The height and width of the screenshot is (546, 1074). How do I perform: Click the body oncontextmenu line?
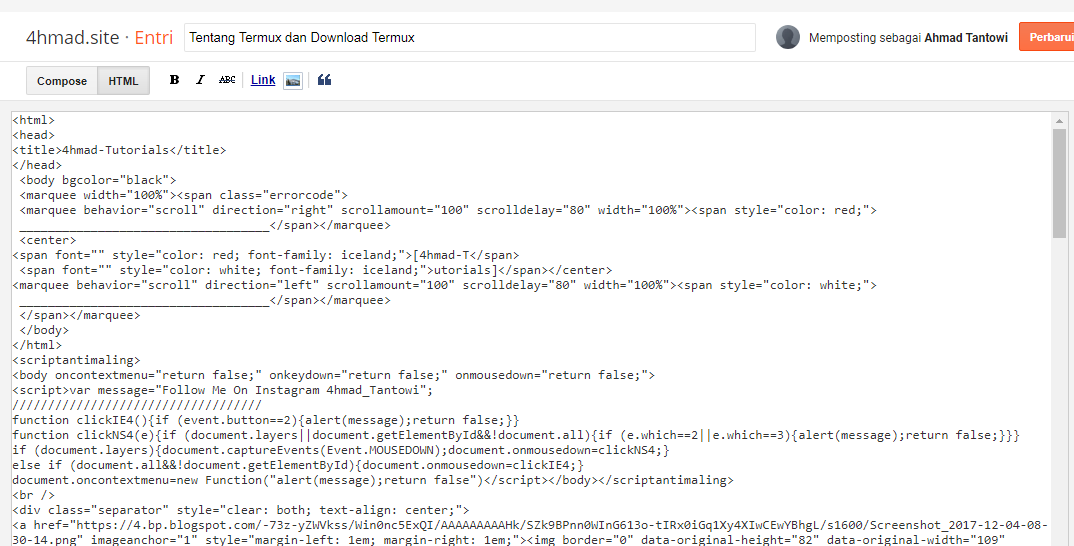pyautogui.click(x=334, y=375)
